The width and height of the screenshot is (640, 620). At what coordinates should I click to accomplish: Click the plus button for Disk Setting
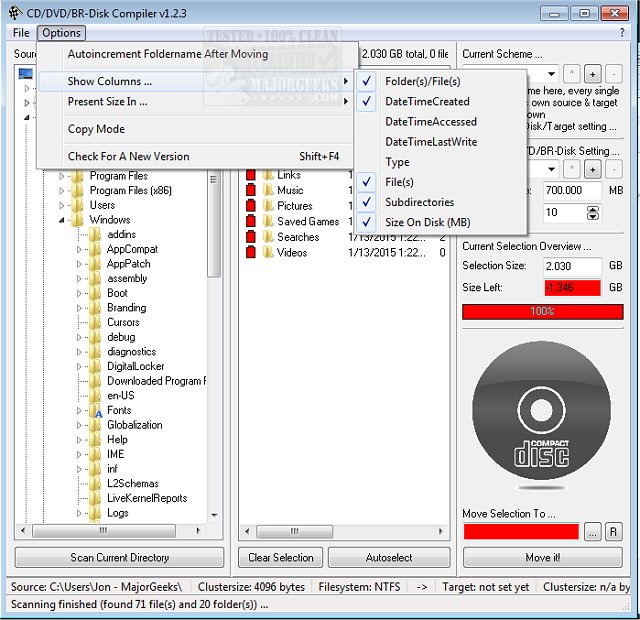[x=592, y=169]
